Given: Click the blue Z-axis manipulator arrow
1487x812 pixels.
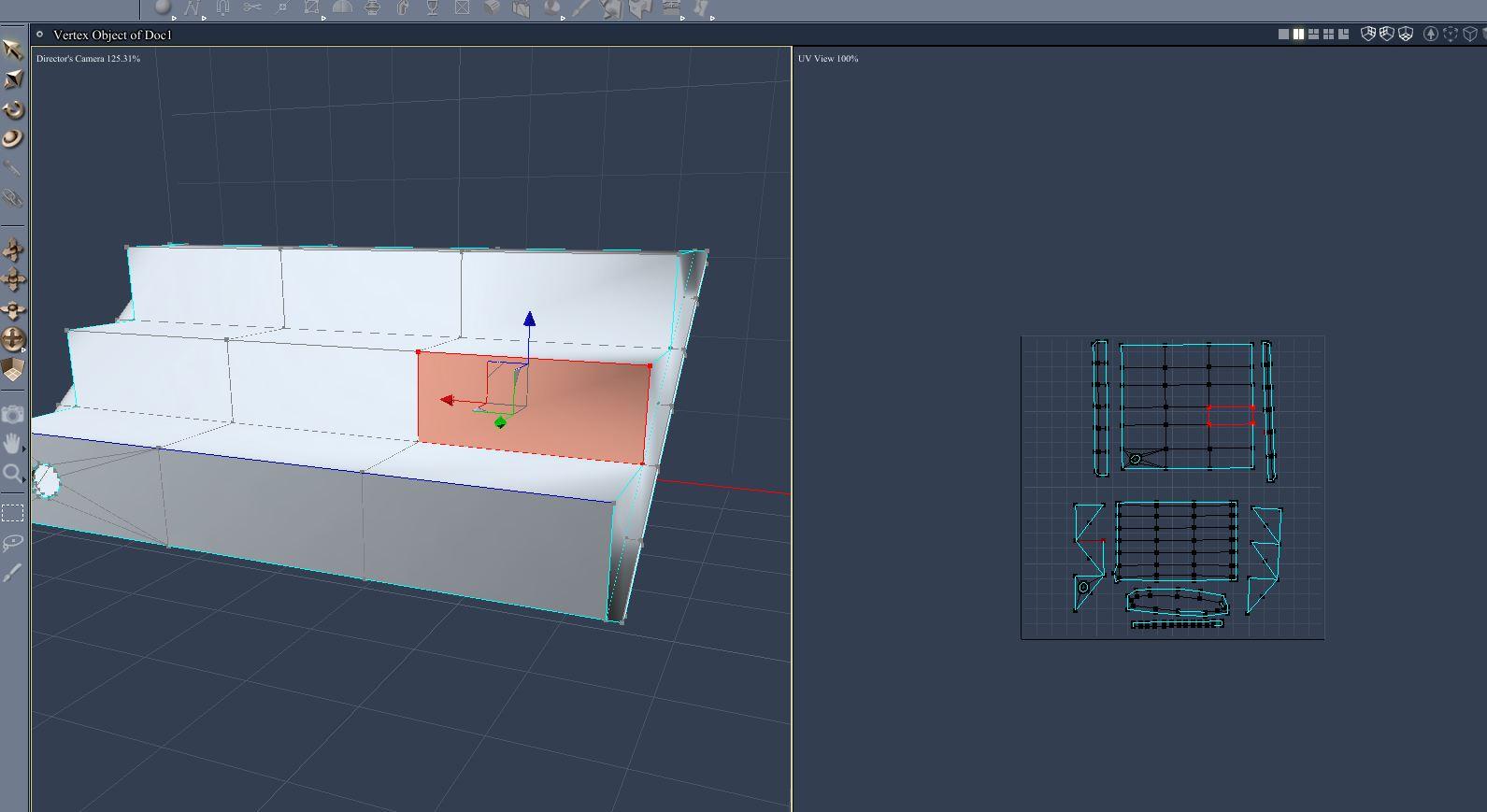Looking at the screenshot, I should pyautogui.click(x=529, y=320).
